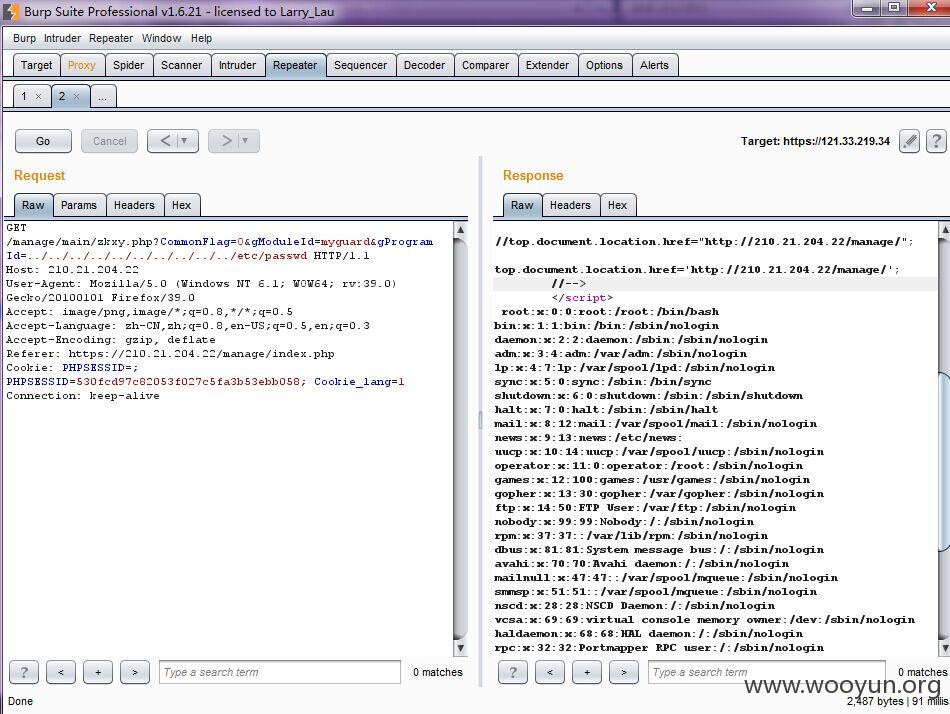950x714 pixels.
Task: Click the Burp Suite title bar icon
Action: coord(12,12)
